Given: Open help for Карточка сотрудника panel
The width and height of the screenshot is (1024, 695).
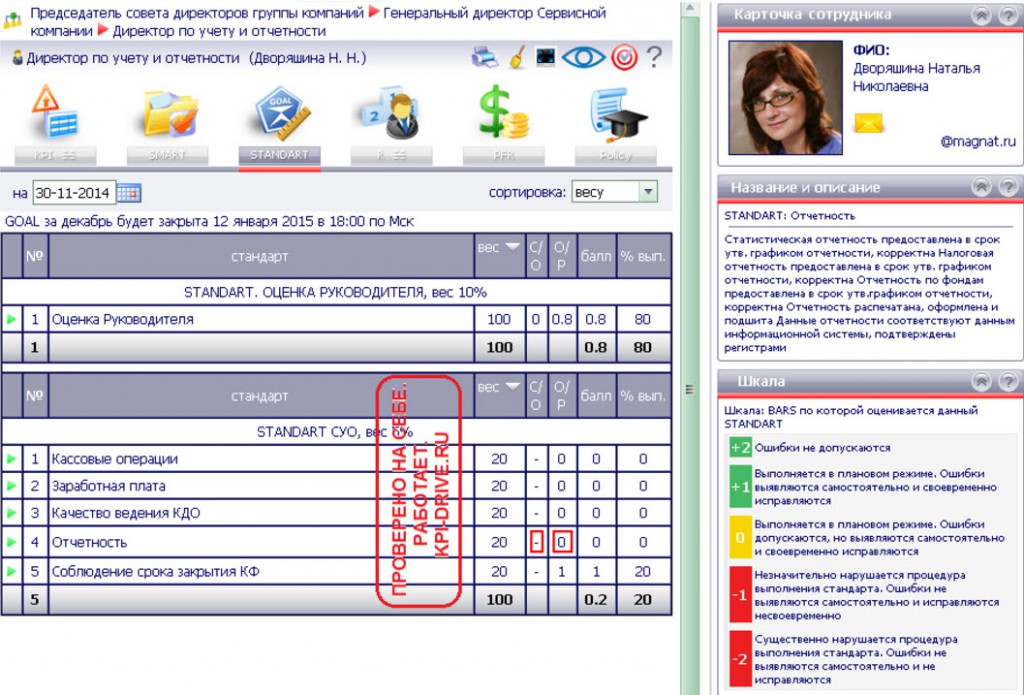Looking at the screenshot, I should click(x=1008, y=15).
